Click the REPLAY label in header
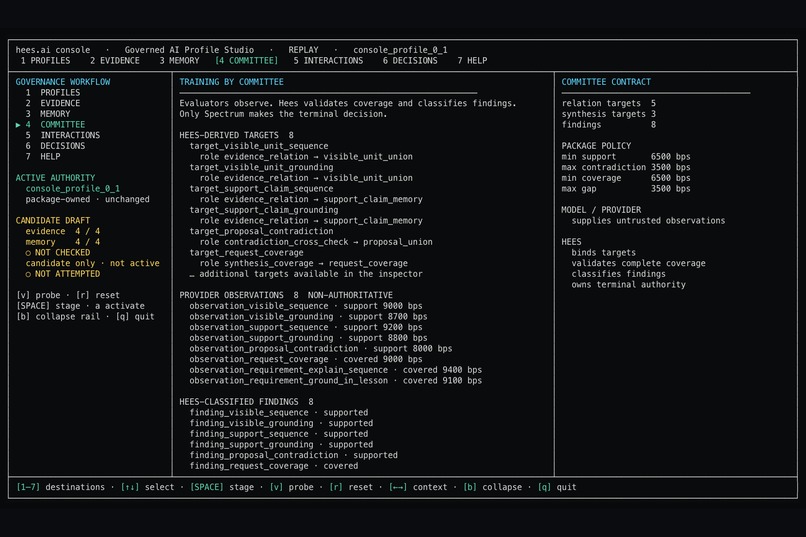806x537 pixels. [x=303, y=50]
